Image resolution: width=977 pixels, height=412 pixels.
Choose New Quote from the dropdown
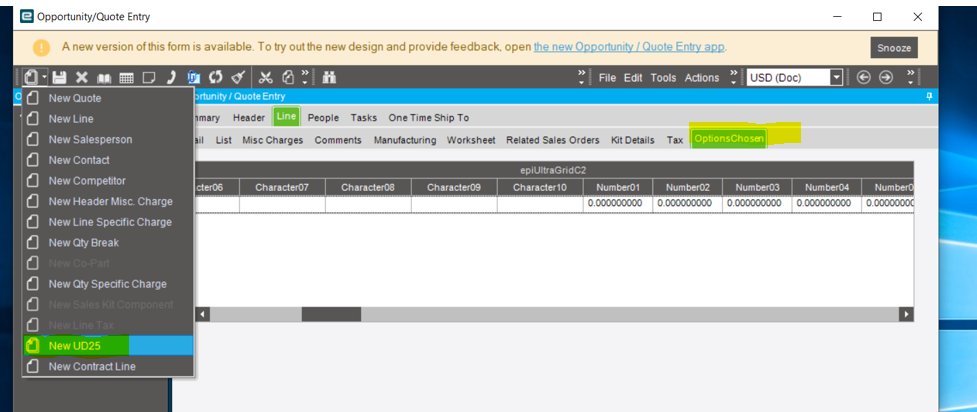tap(108, 98)
